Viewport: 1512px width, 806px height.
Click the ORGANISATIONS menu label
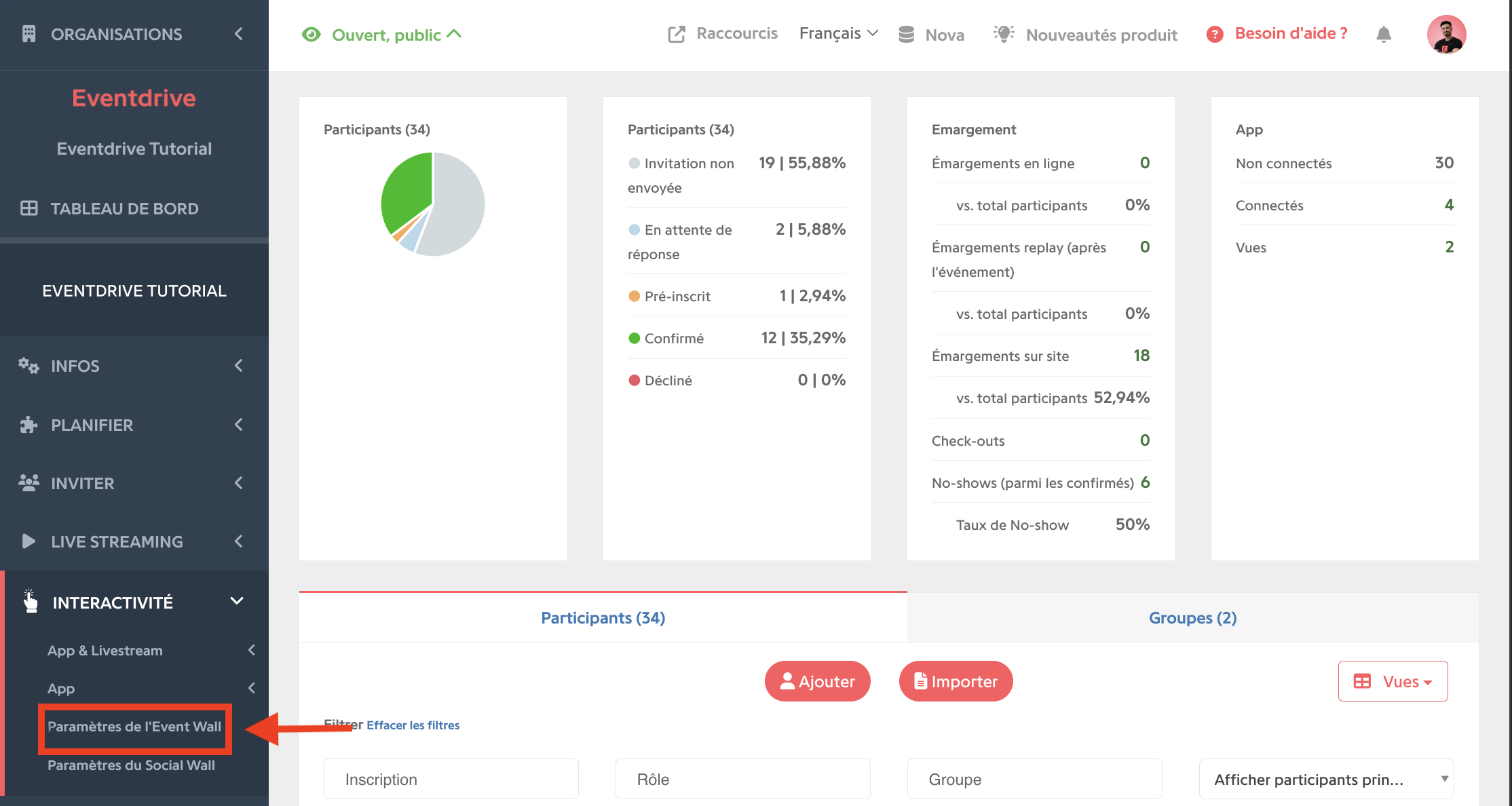point(117,34)
